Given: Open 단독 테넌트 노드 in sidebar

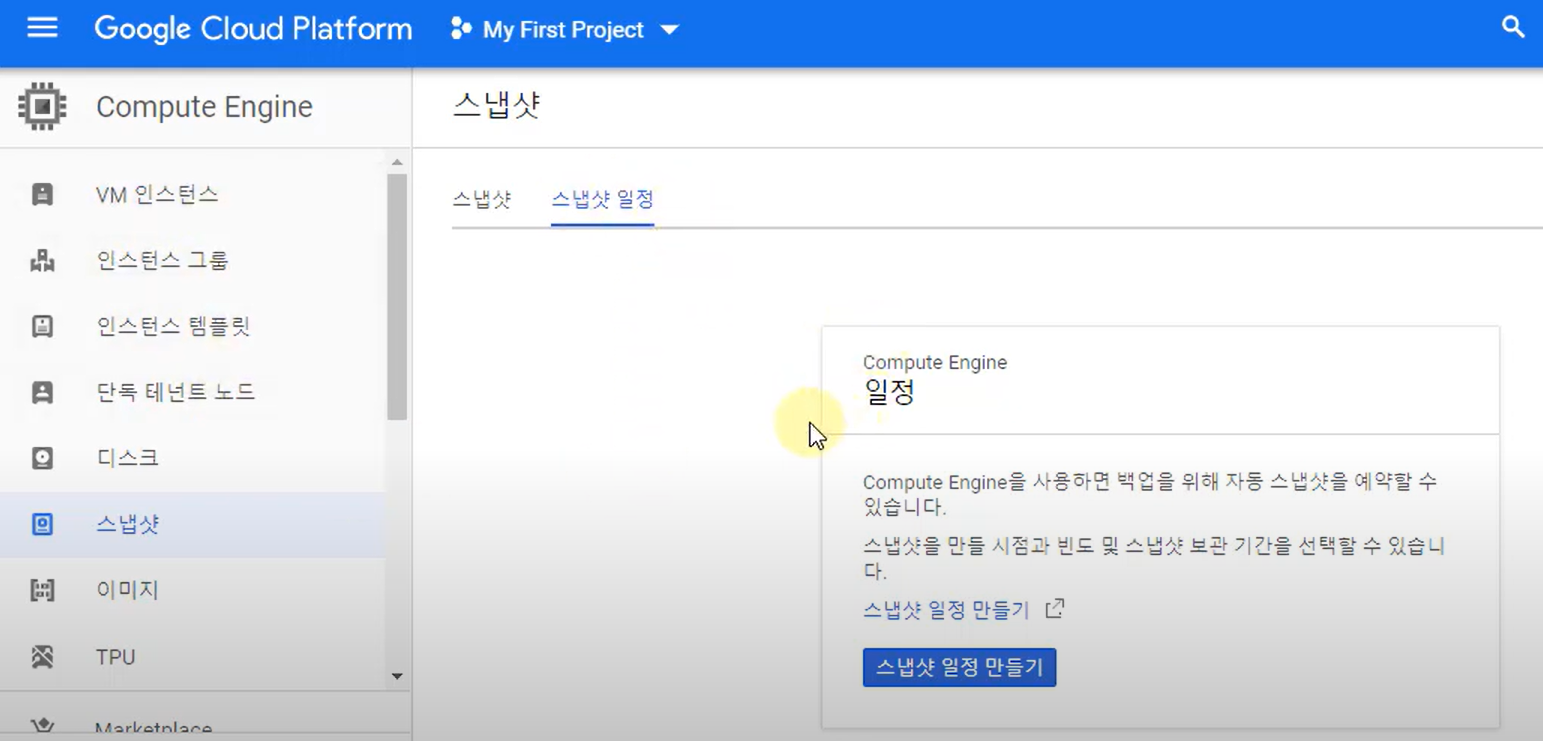Looking at the screenshot, I should click(192, 392).
